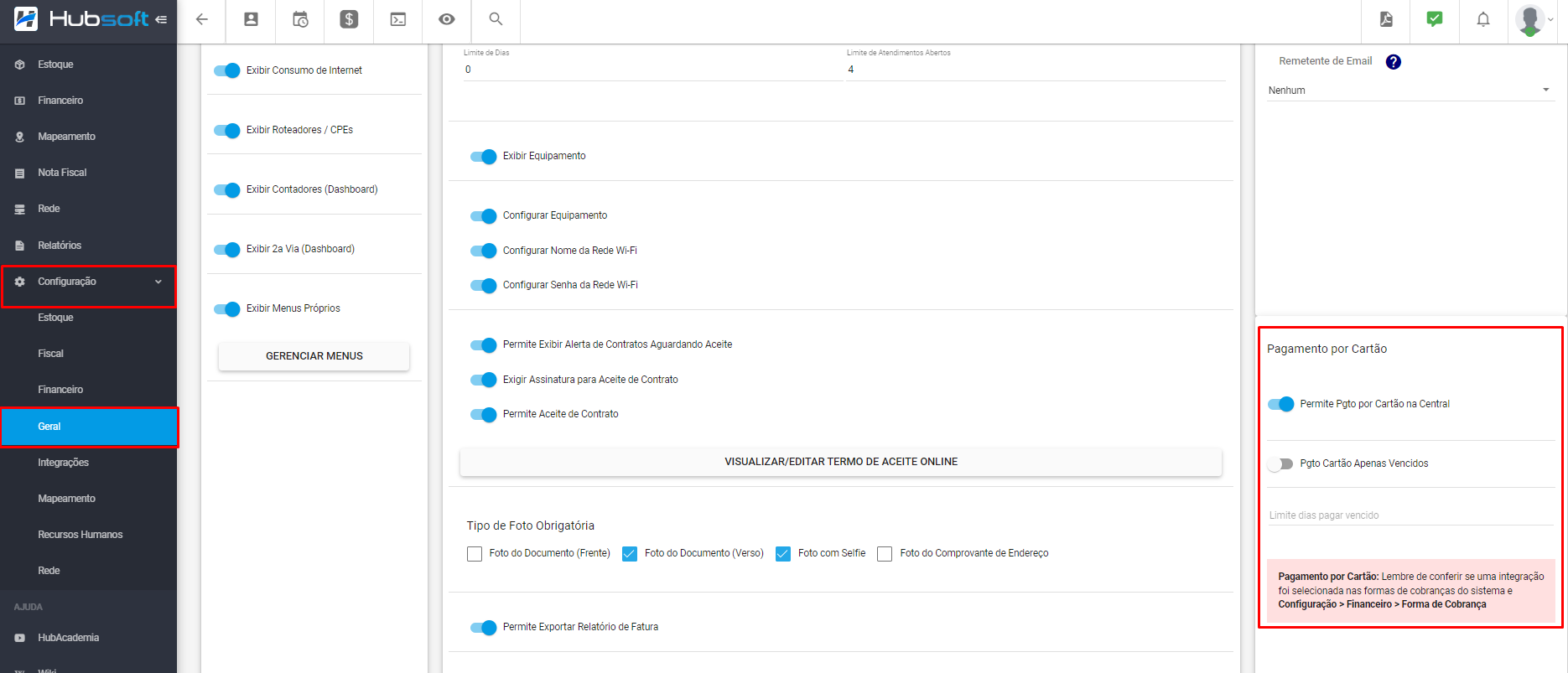Toggle Exibir Roteadores / CPEs
Image resolution: width=1568 pixels, height=673 pixels.
pos(227,130)
